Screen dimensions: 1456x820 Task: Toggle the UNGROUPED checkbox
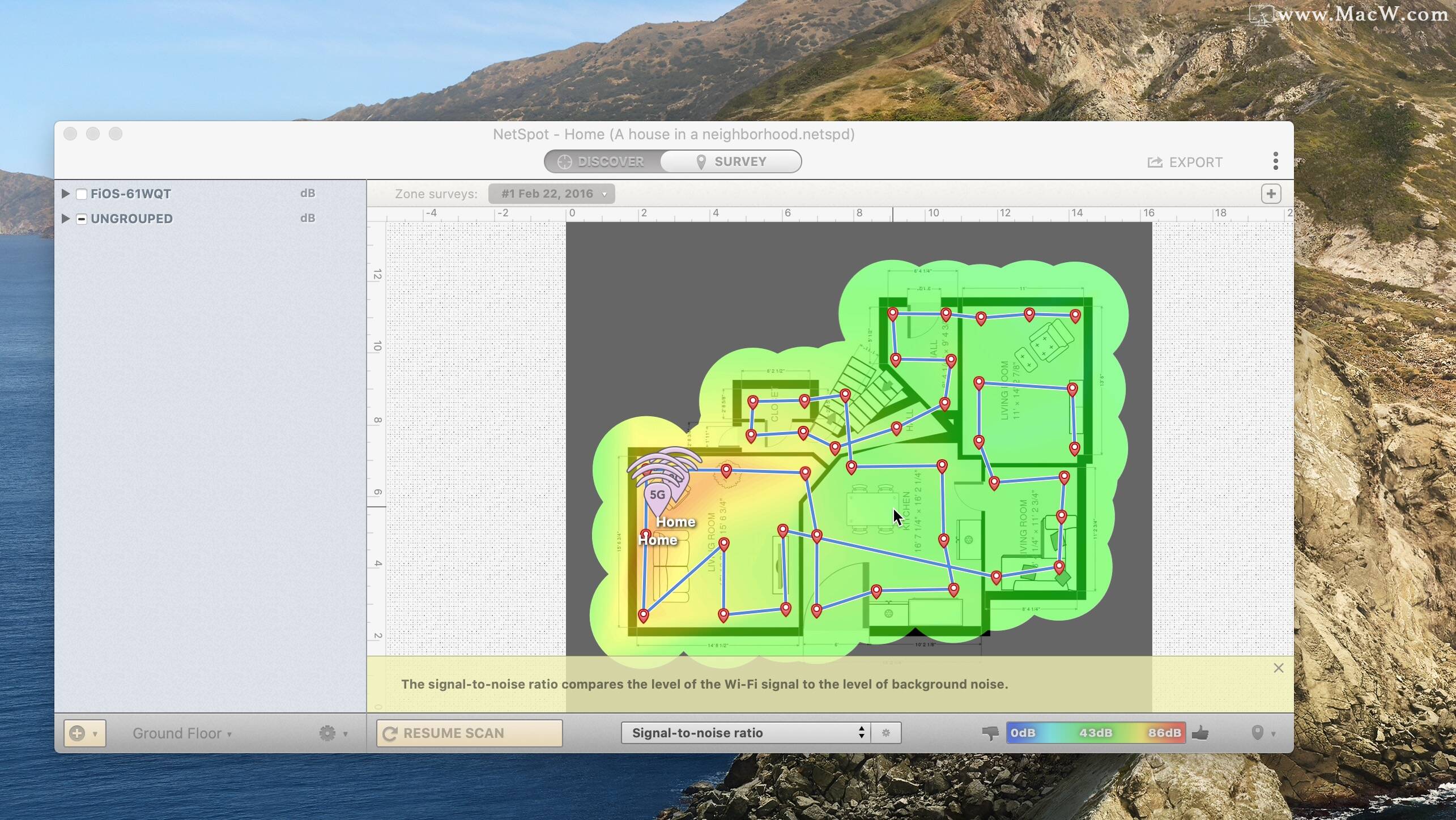click(x=82, y=219)
